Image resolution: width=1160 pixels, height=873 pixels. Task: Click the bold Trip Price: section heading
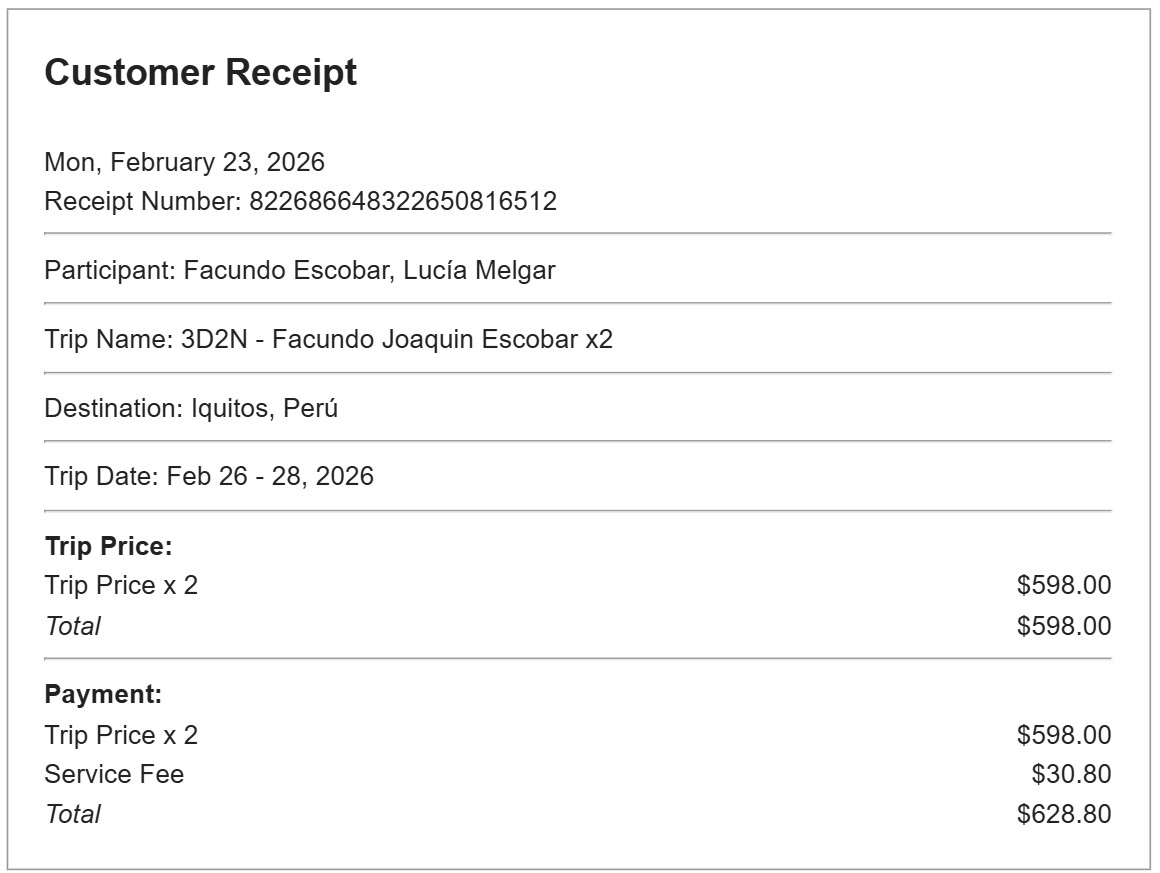109,546
